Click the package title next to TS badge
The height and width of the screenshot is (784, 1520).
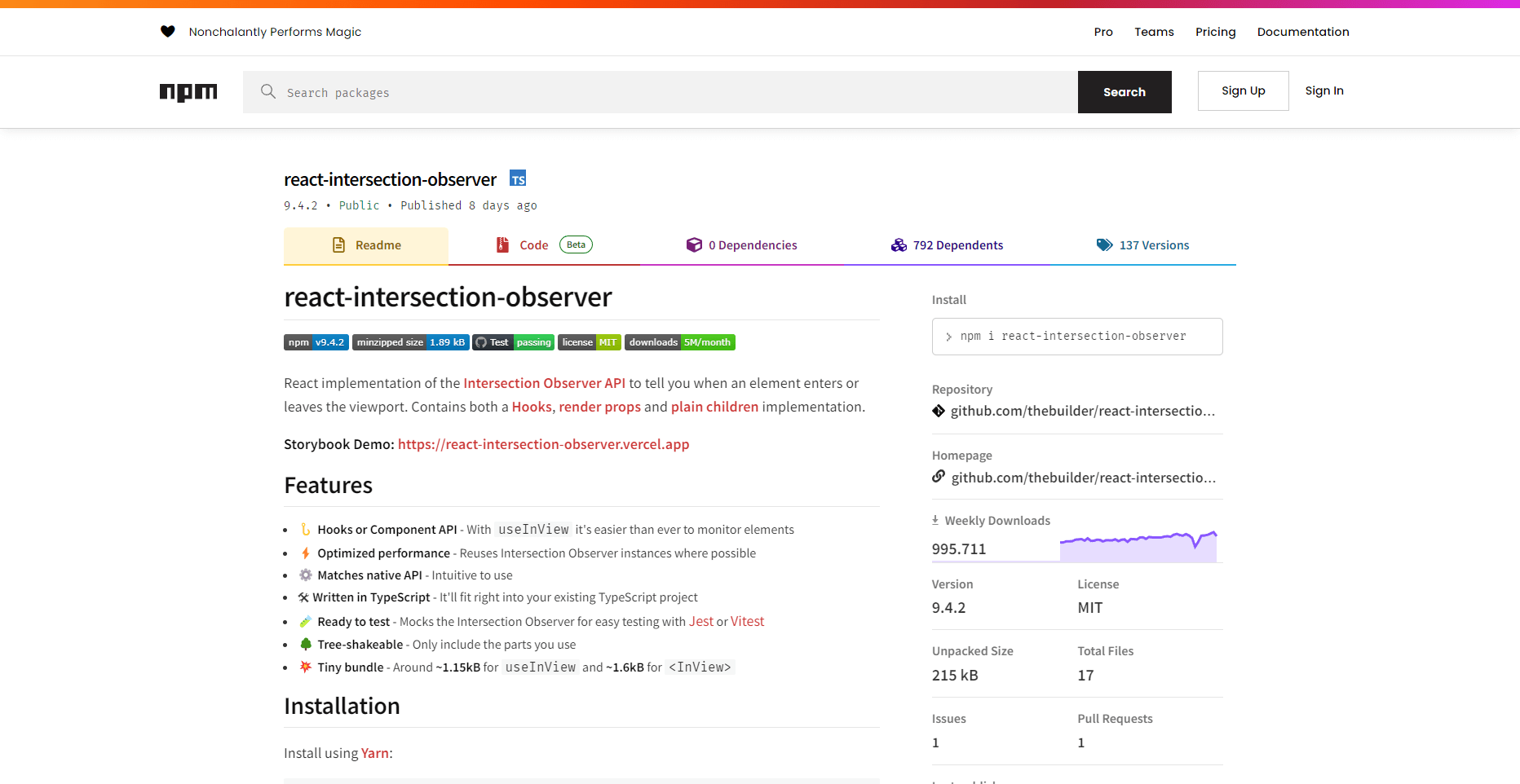[x=390, y=179]
